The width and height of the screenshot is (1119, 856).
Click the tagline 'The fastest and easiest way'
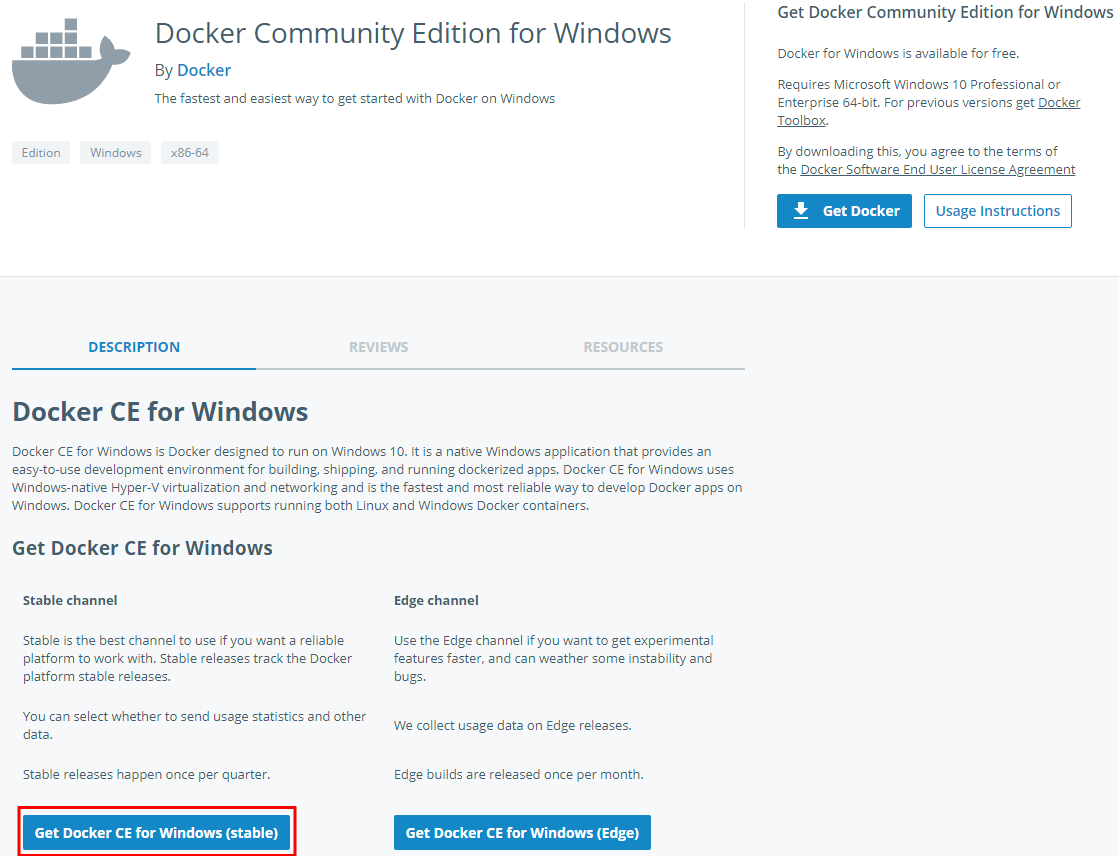click(355, 99)
